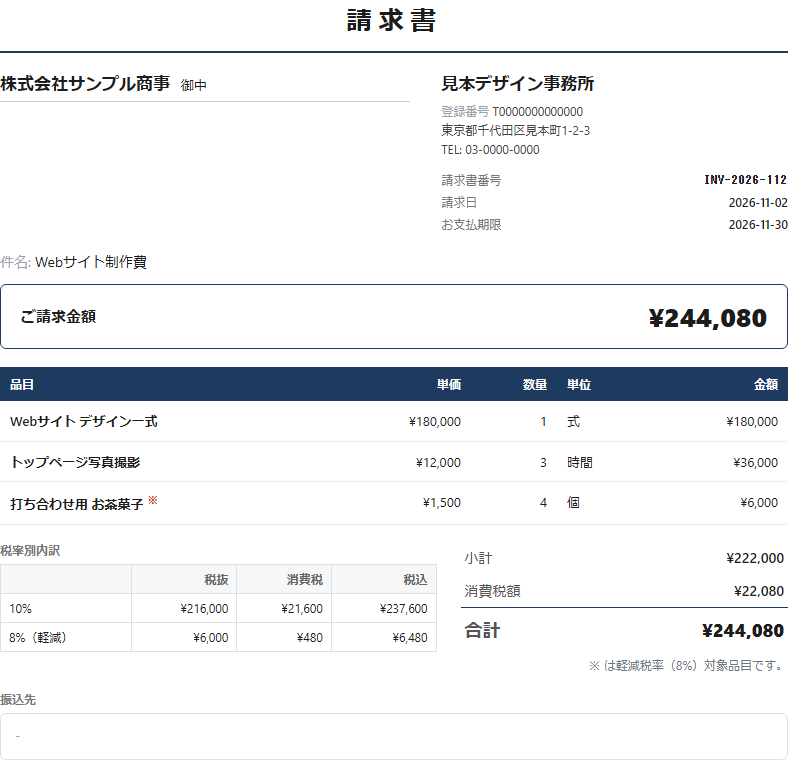Image resolution: width=788 pixels, height=760 pixels.
Task: Click registration number T0000000000000
Action: (x=537, y=112)
